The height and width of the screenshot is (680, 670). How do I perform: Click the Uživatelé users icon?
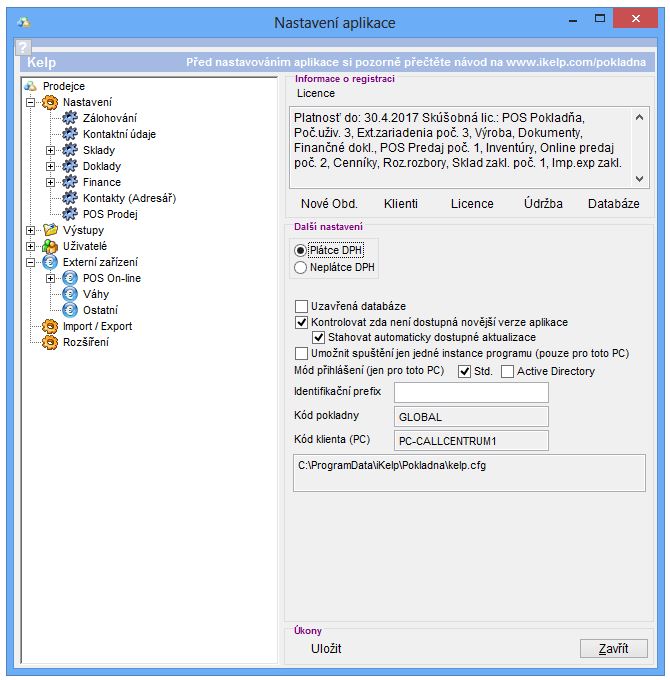click(x=50, y=246)
